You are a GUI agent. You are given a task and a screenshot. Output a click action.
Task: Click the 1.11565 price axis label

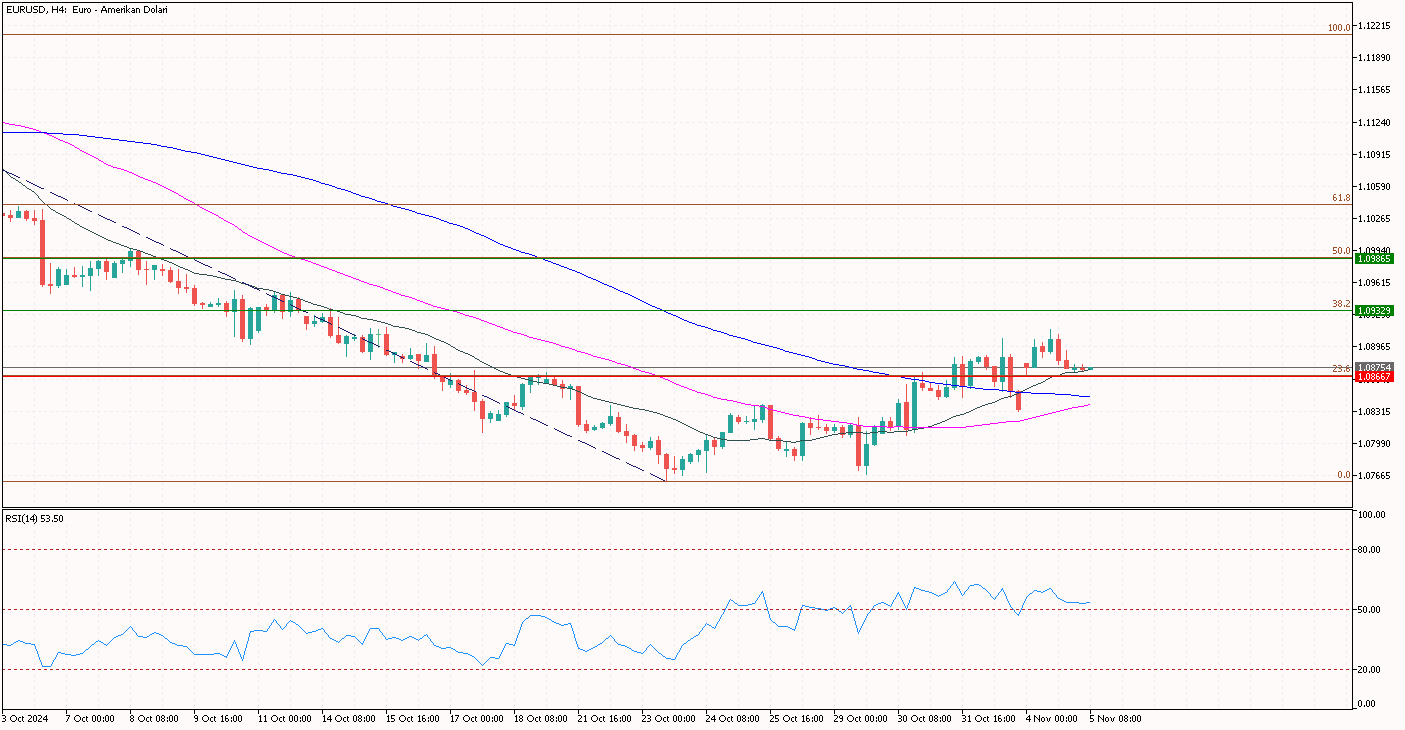[1376, 90]
